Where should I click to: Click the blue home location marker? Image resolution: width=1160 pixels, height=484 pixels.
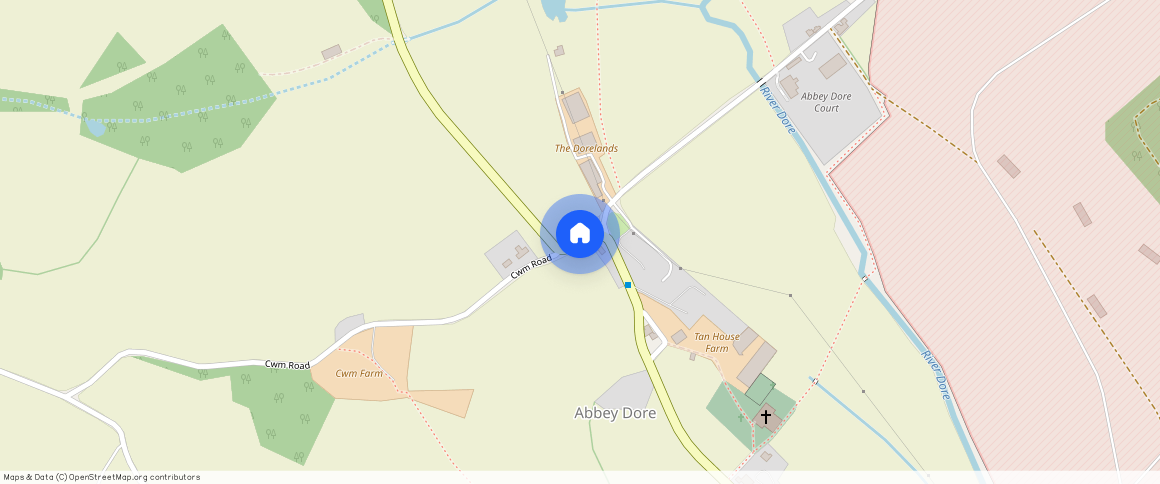(x=580, y=234)
